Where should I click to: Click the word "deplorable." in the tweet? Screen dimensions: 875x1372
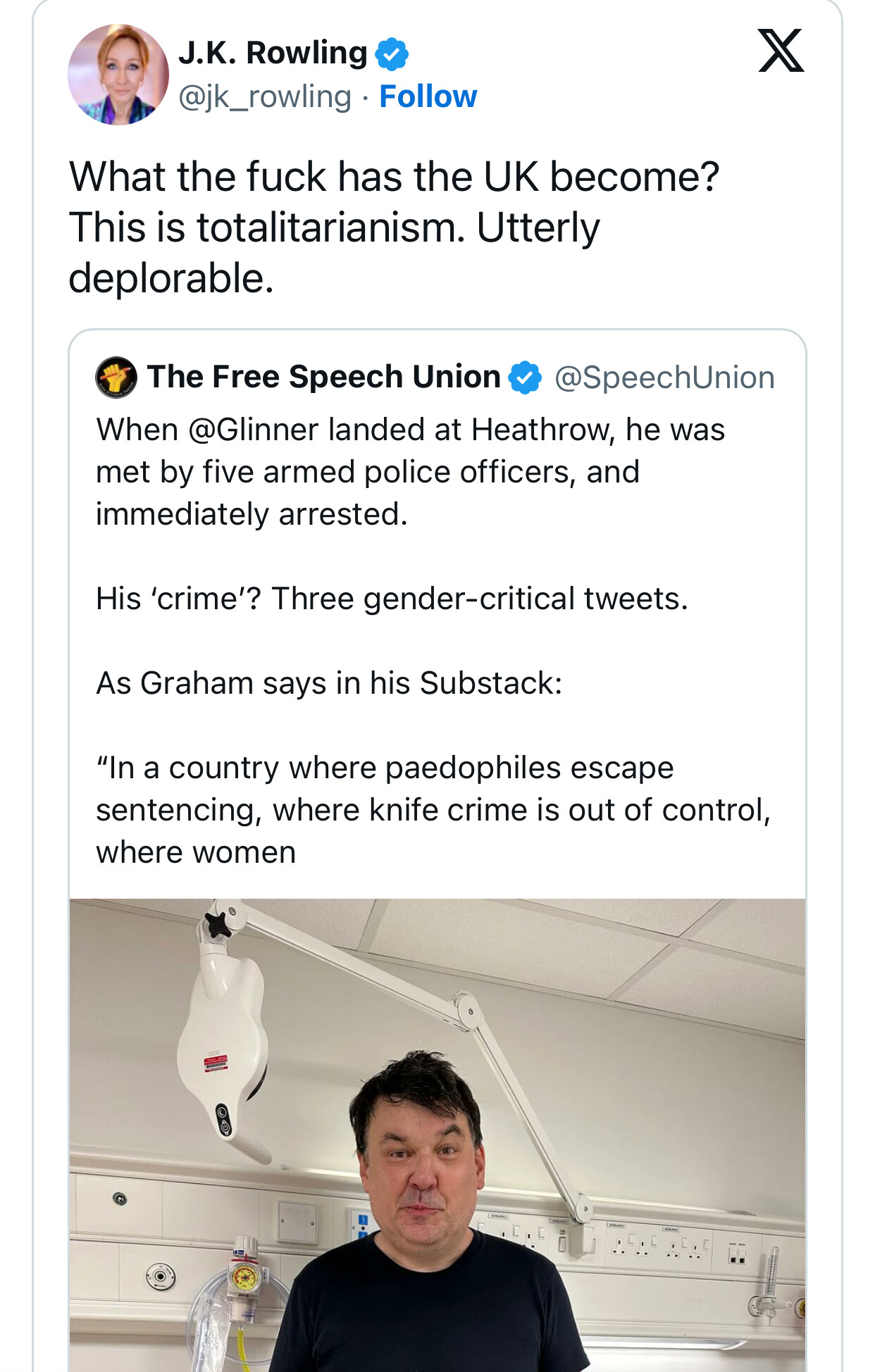click(x=171, y=278)
